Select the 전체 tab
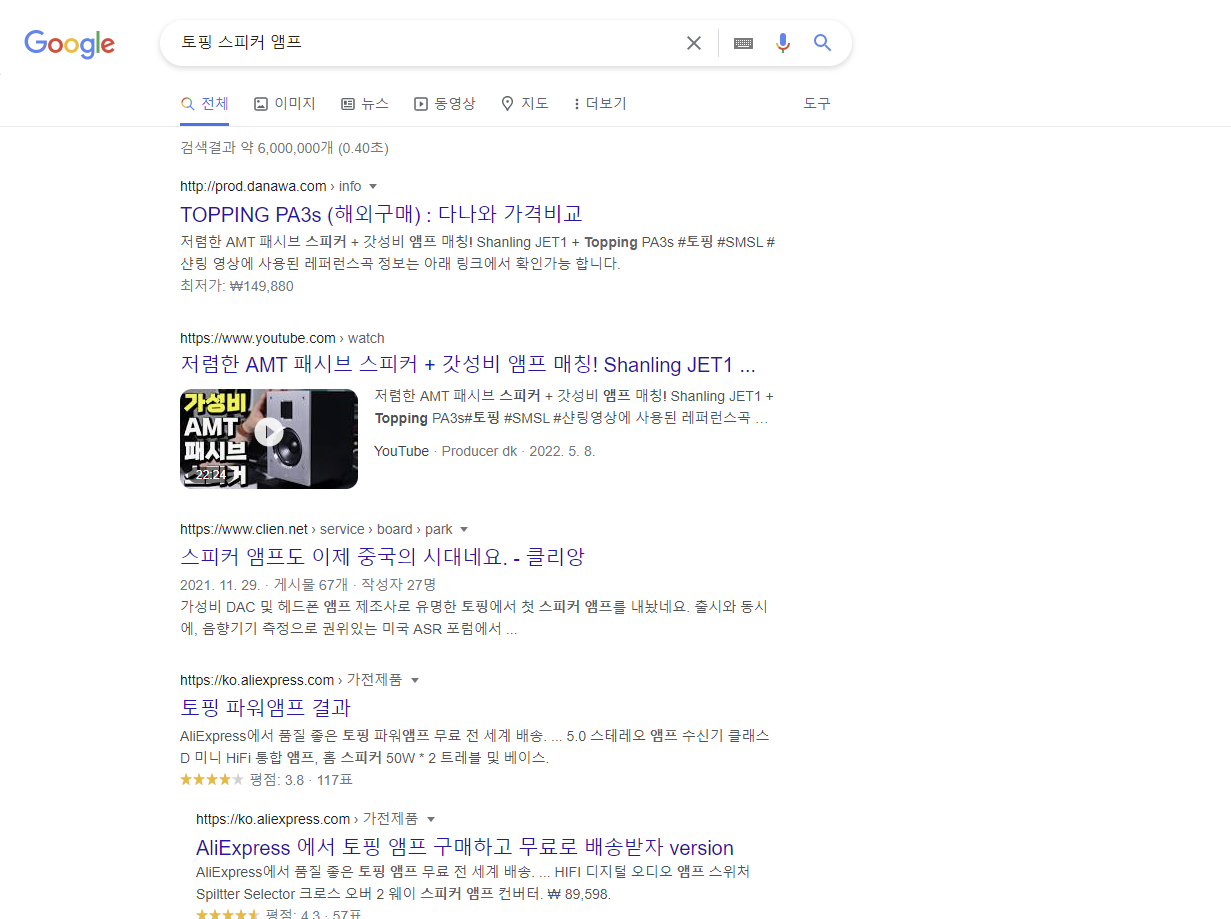Viewport: 1231px width, 919px height. 205,103
